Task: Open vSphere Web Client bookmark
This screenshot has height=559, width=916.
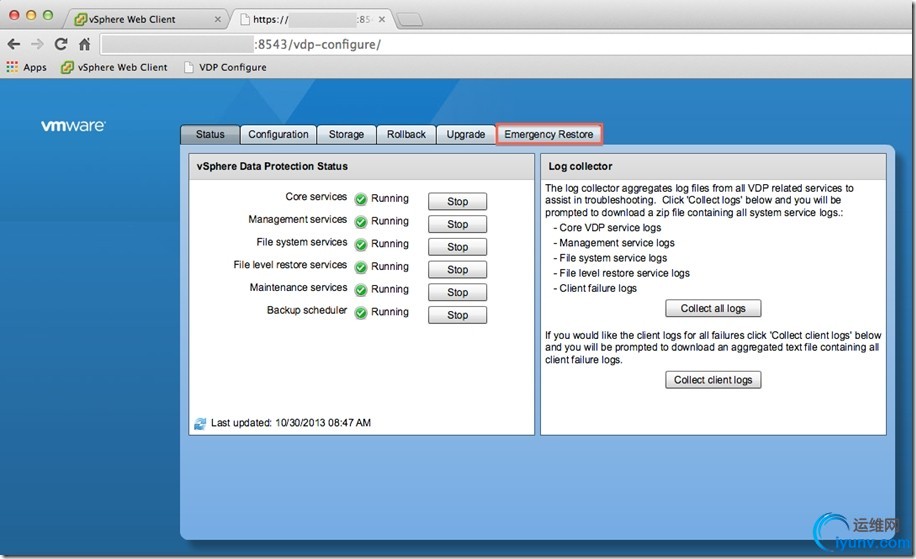Action: pyautogui.click(x=114, y=67)
